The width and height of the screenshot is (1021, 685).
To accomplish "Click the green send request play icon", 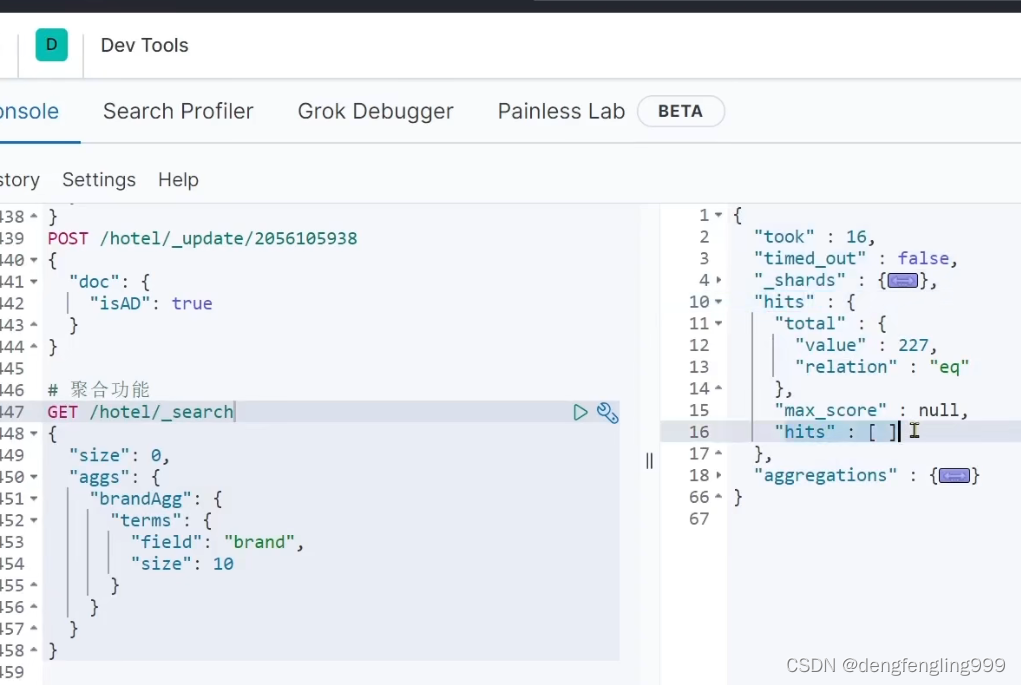I will [x=580, y=412].
